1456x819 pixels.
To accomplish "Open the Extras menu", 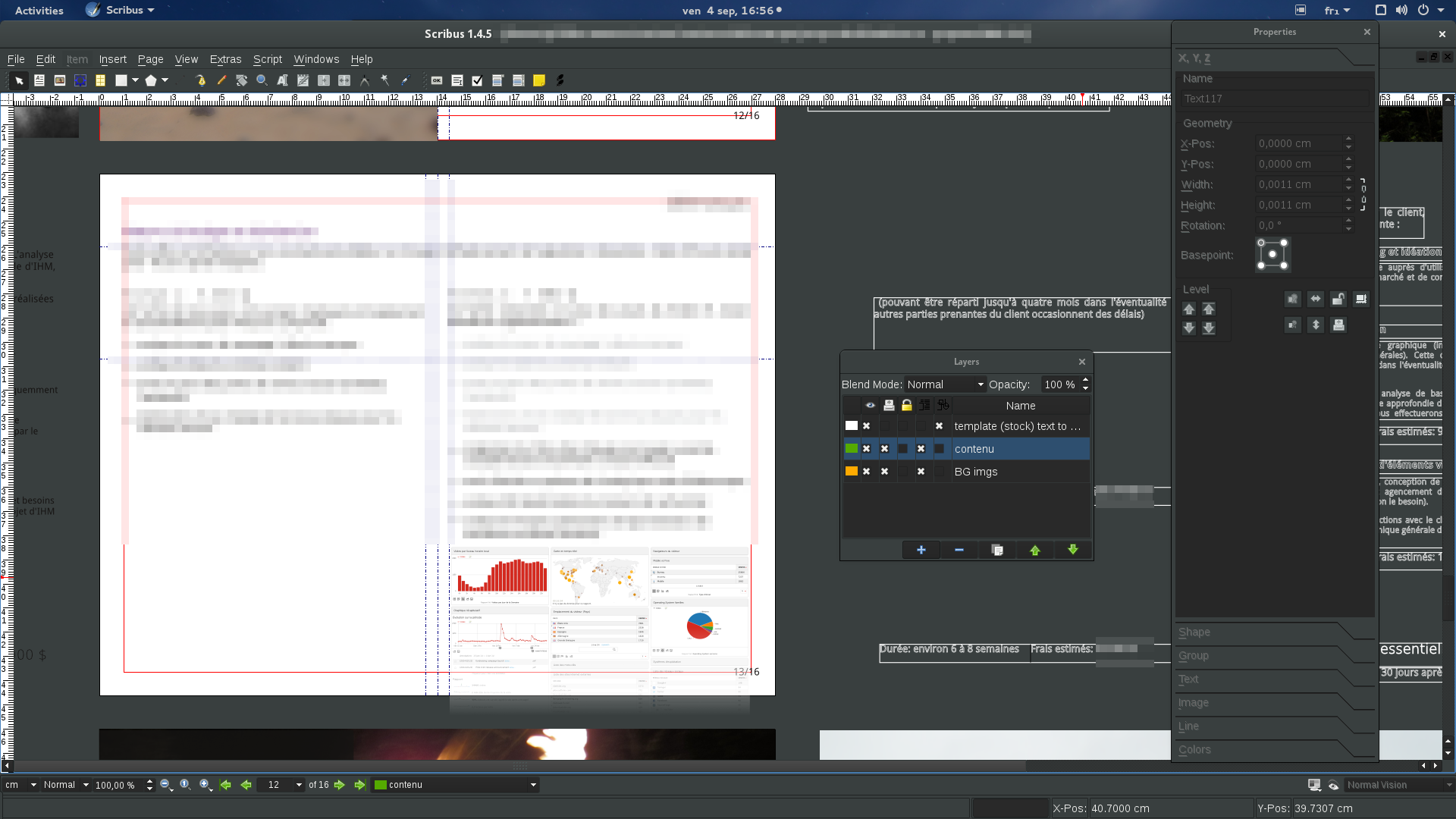I will pos(225,59).
